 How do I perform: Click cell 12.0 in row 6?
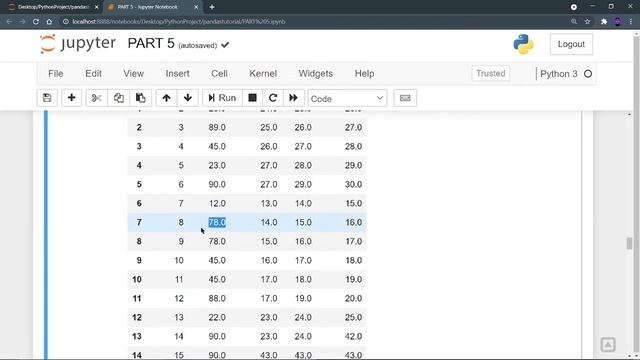(x=217, y=203)
